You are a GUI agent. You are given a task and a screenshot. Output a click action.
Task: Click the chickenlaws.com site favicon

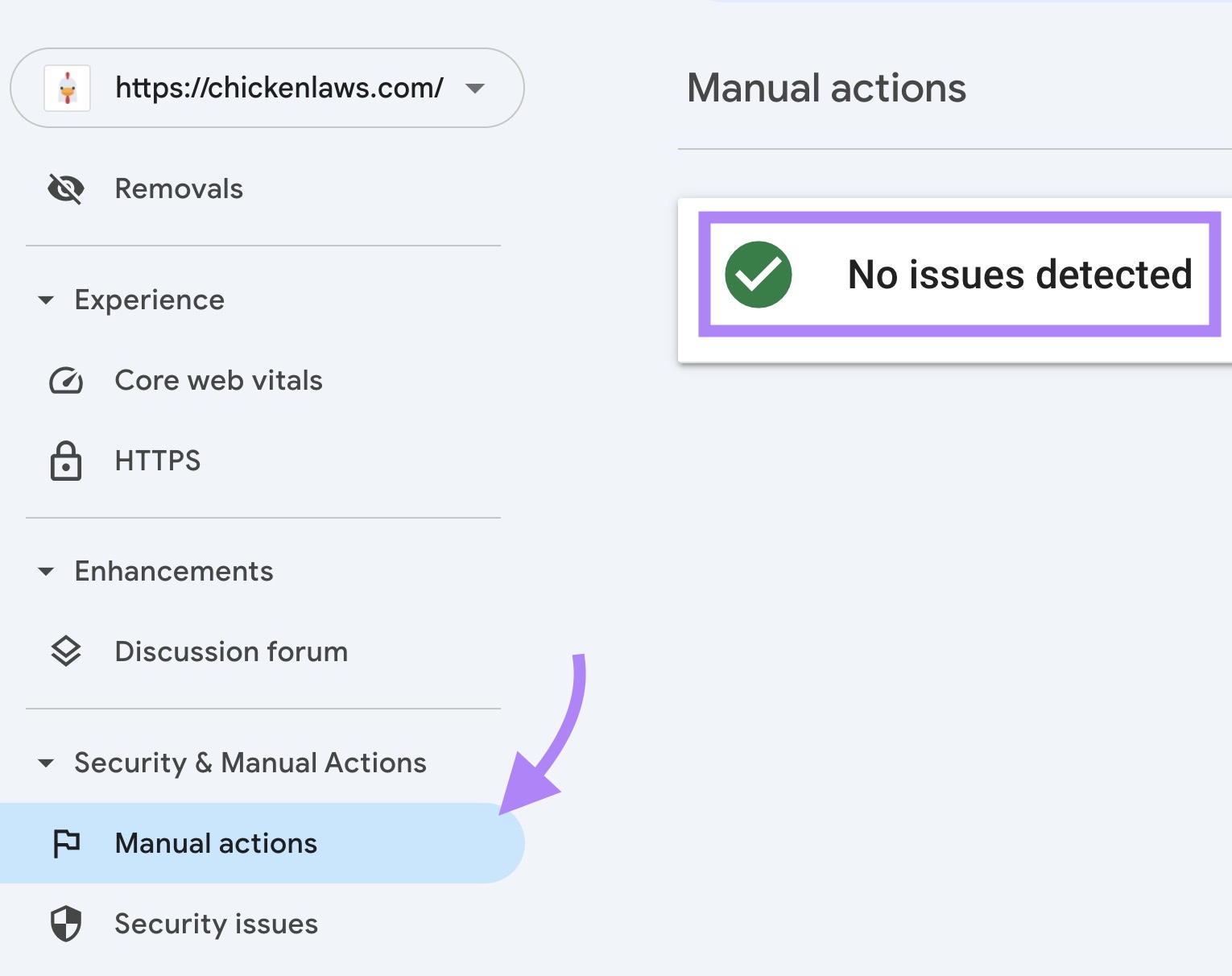68,88
